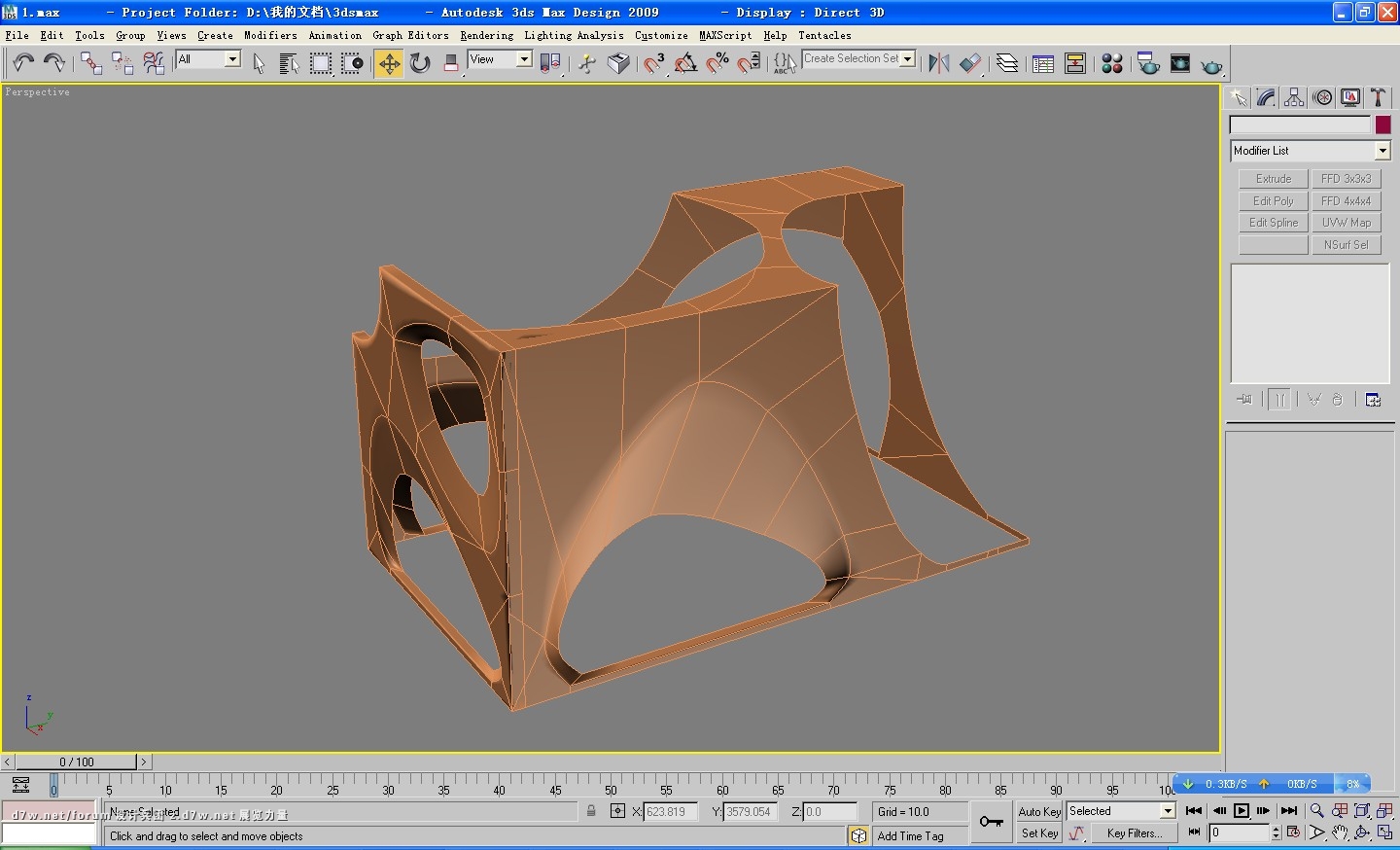This screenshot has width=1400, height=850.
Task: Open the Select by Name list icon
Action: [x=289, y=63]
